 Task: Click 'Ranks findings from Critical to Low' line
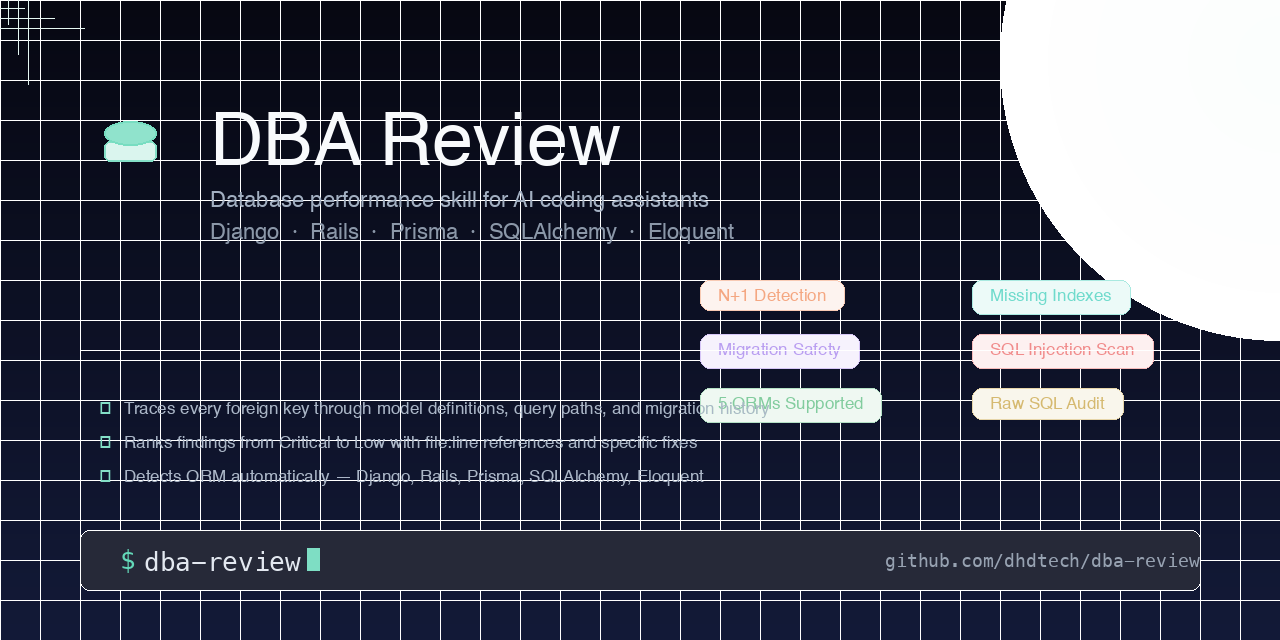coord(410,442)
